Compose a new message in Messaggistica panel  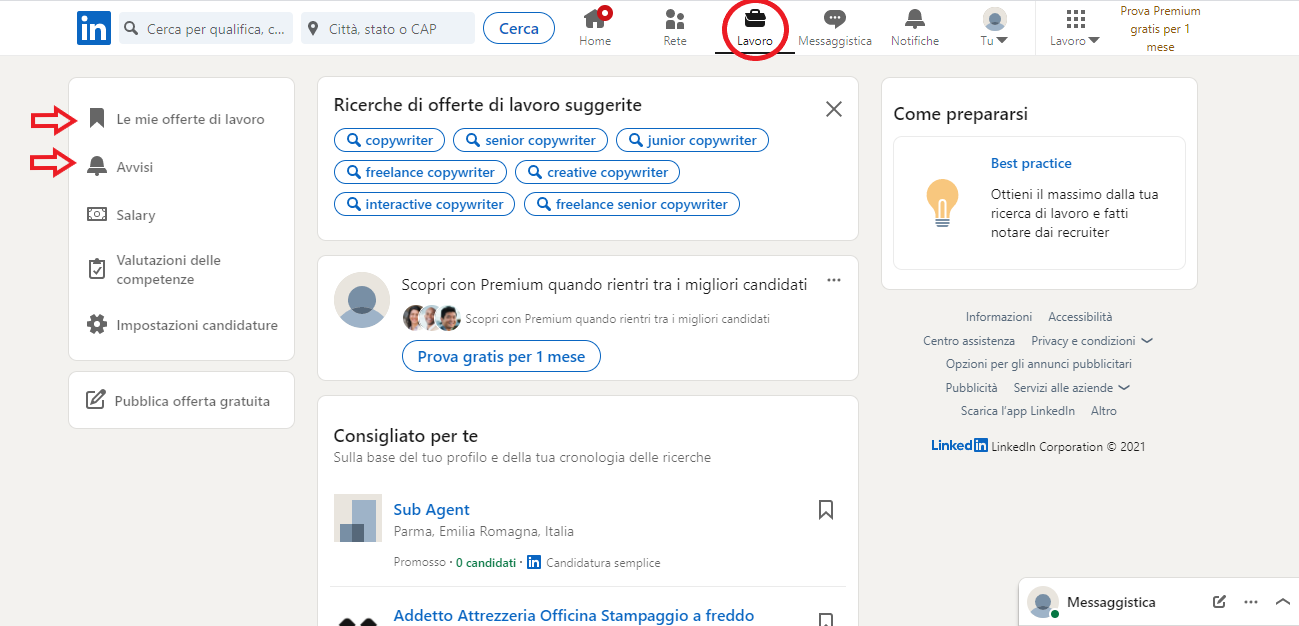1218,601
